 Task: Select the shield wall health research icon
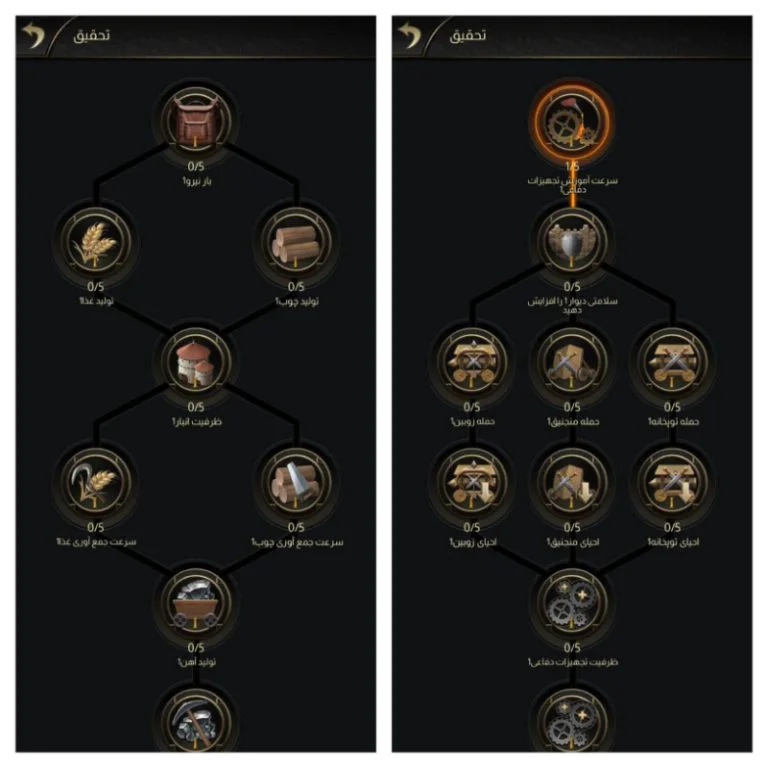(x=572, y=241)
